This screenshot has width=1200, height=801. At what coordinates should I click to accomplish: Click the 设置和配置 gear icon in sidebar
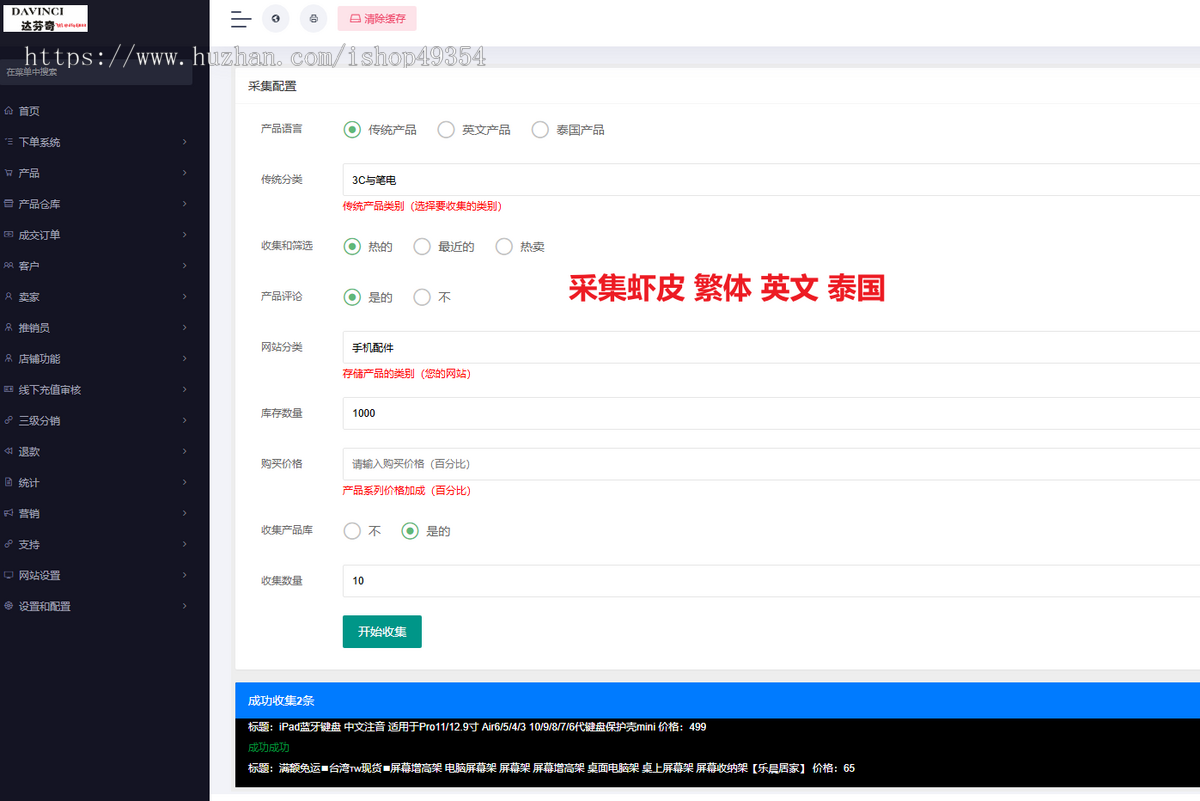(9, 606)
